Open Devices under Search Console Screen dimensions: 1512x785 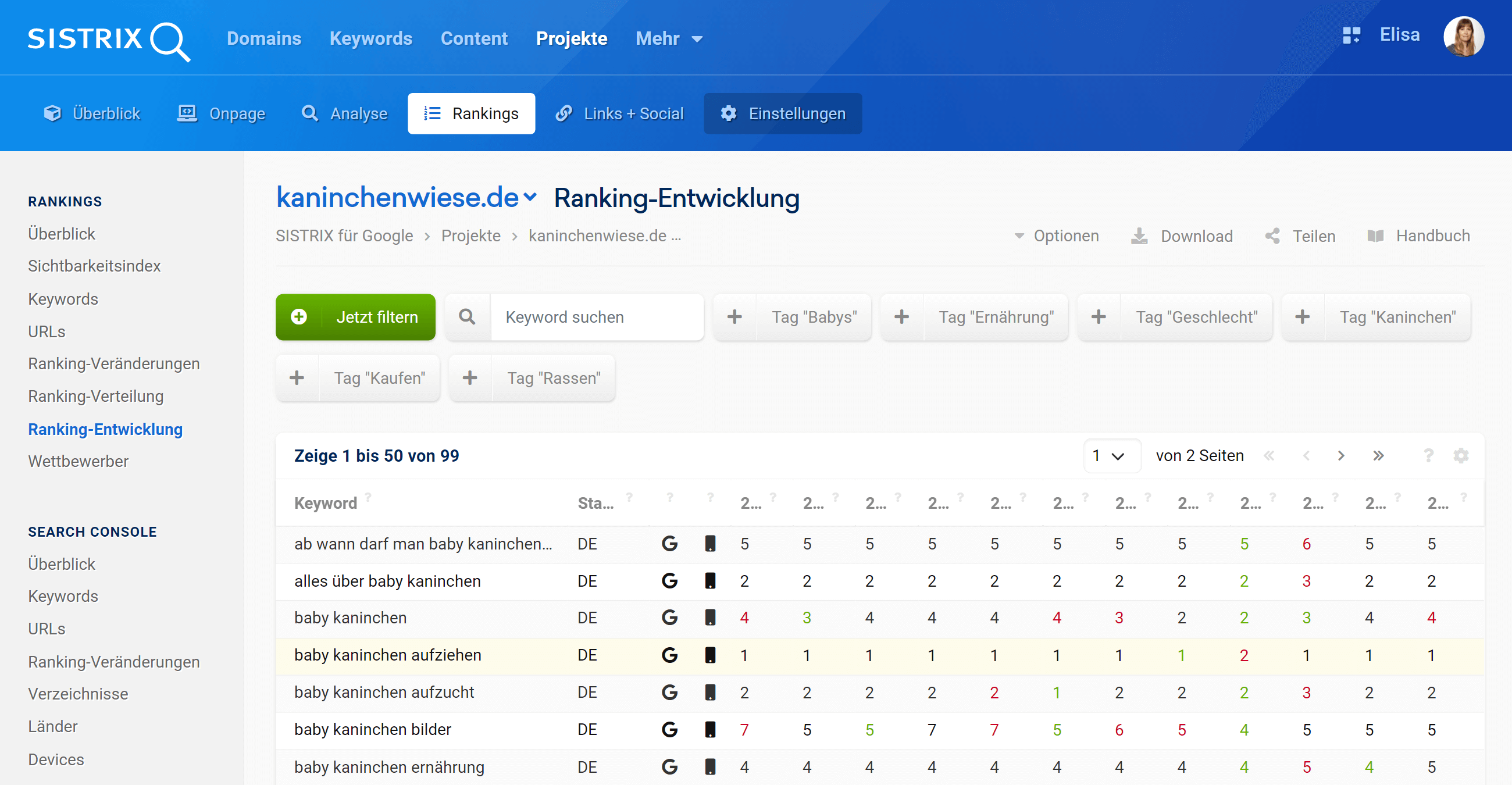56,760
